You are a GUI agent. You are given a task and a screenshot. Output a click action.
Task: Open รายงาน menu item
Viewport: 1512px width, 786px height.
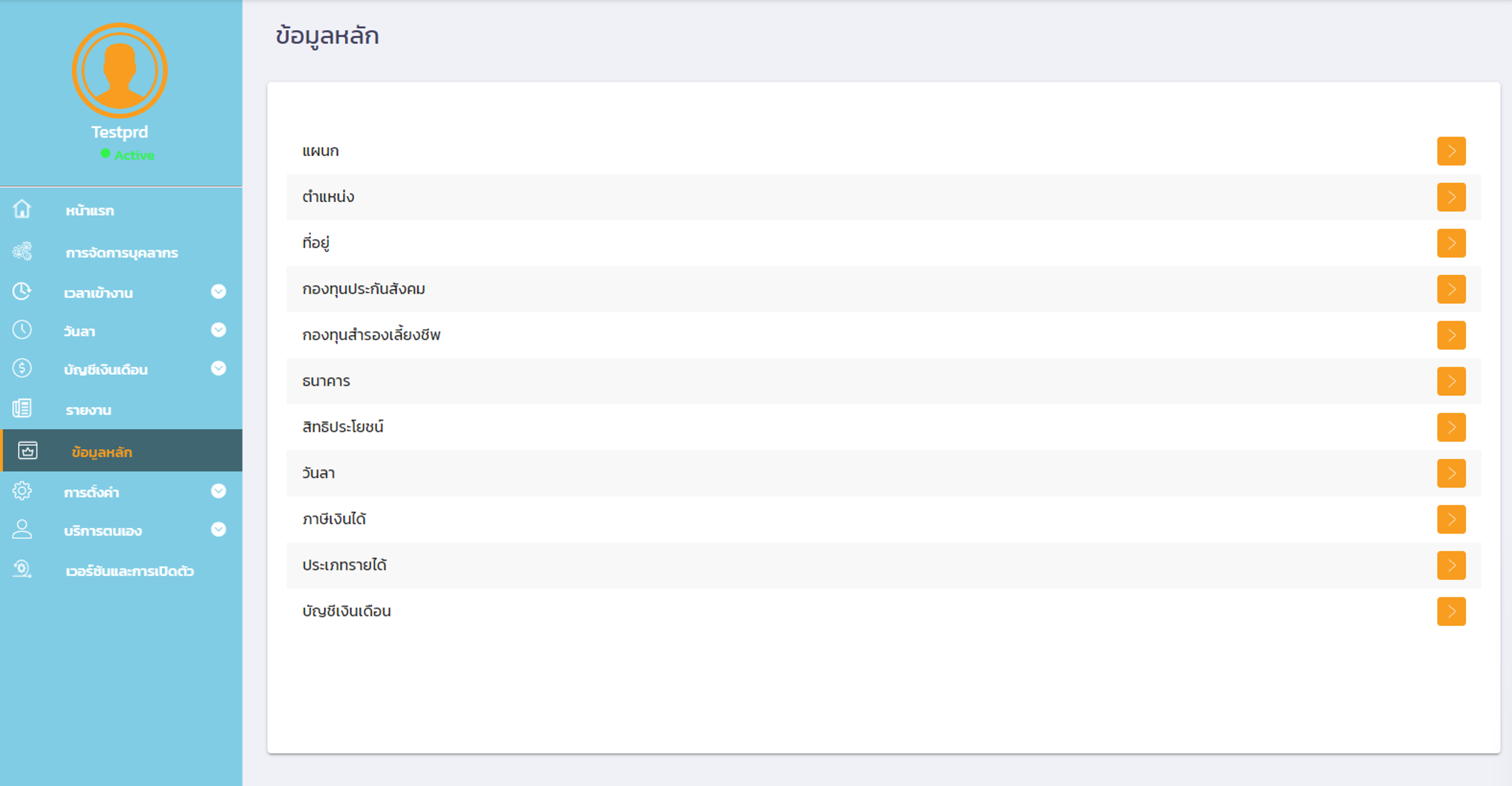coord(89,410)
